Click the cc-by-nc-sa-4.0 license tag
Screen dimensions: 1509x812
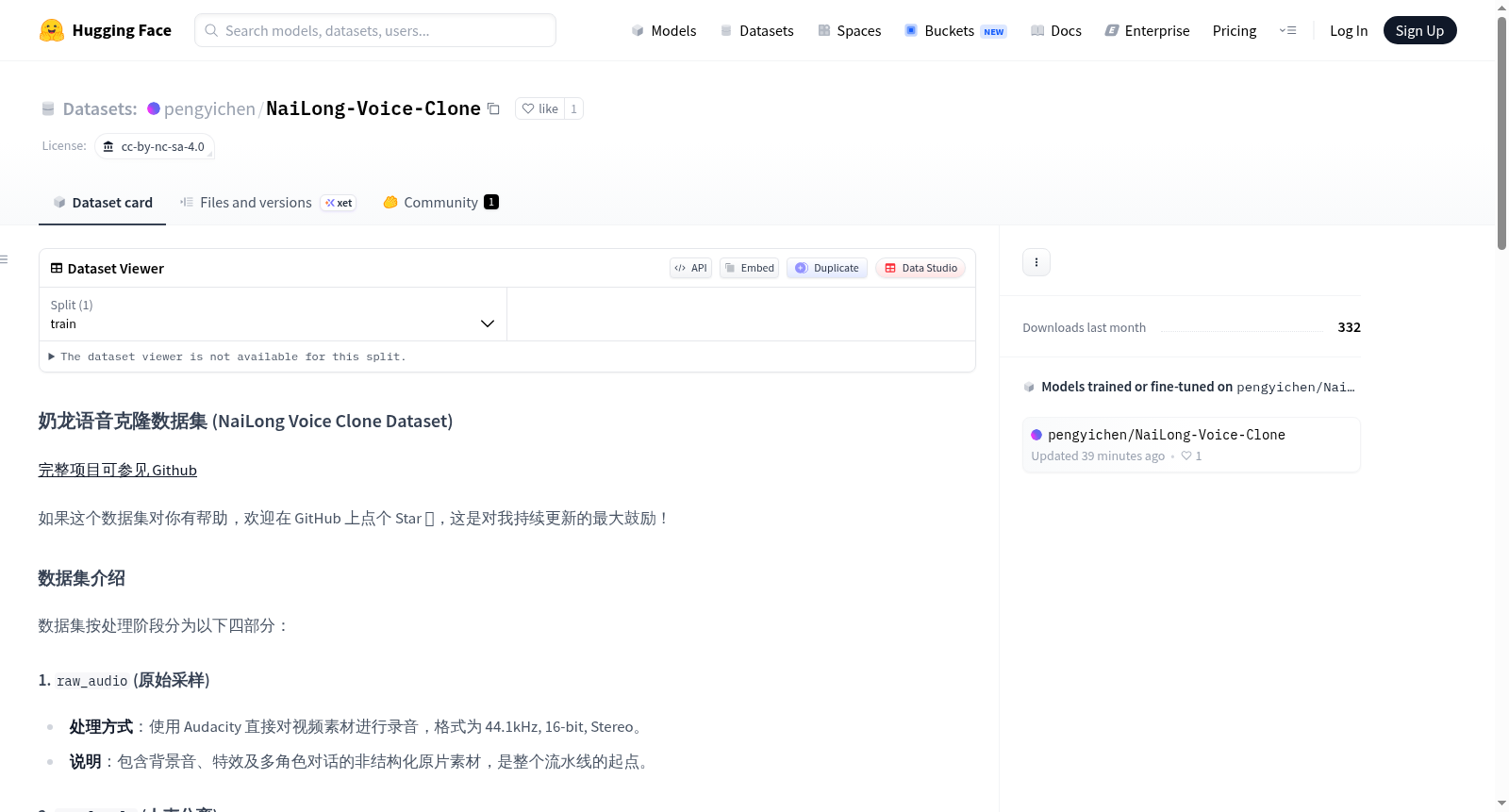(155, 147)
